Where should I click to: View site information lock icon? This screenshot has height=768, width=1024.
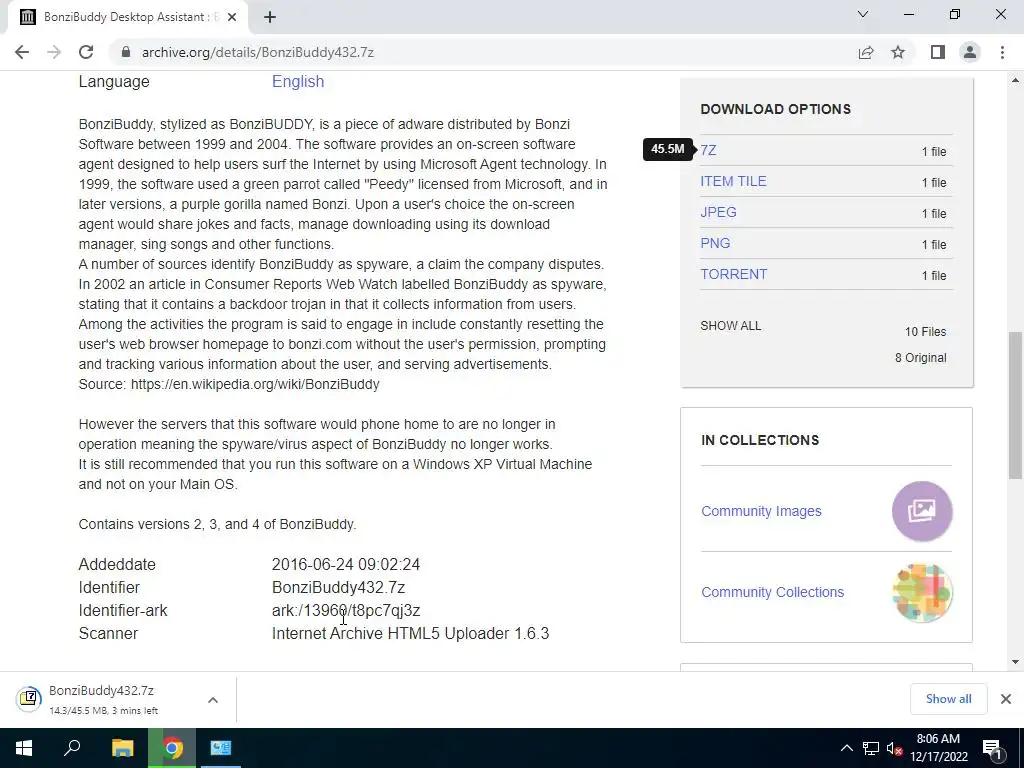tap(125, 52)
